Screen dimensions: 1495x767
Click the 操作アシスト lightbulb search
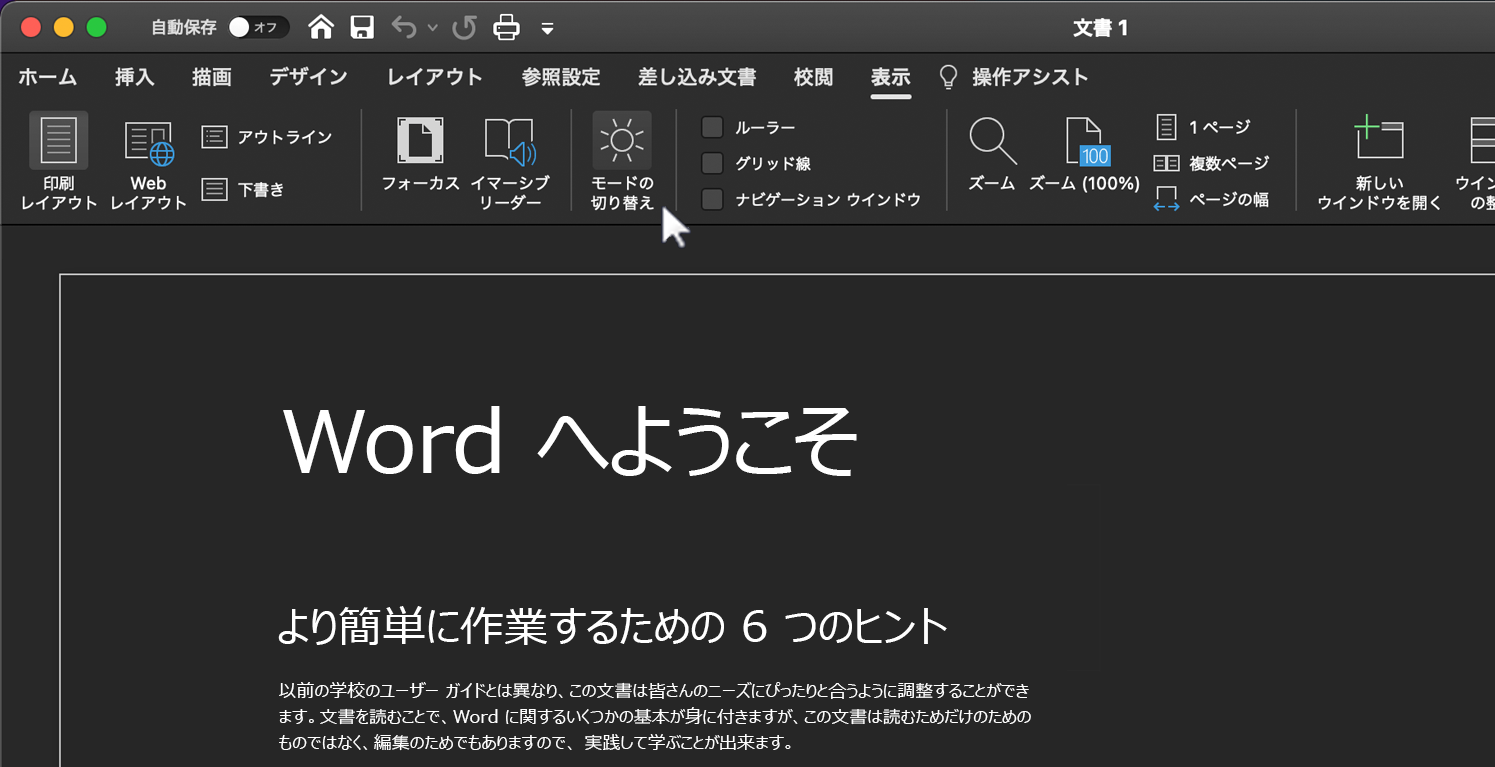click(1014, 77)
